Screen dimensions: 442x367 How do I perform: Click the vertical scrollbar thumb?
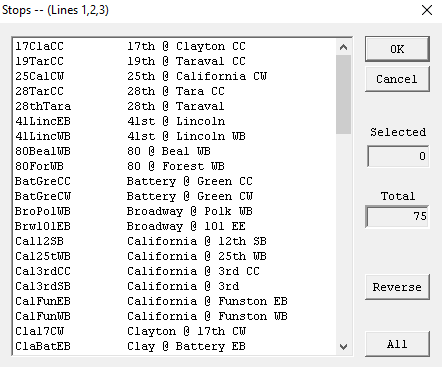pos(343,95)
